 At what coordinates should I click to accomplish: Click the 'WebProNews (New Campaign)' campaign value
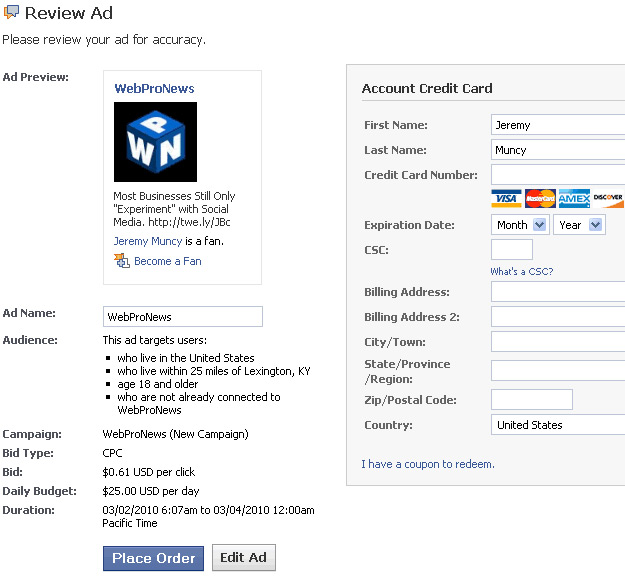pos(175,434)
